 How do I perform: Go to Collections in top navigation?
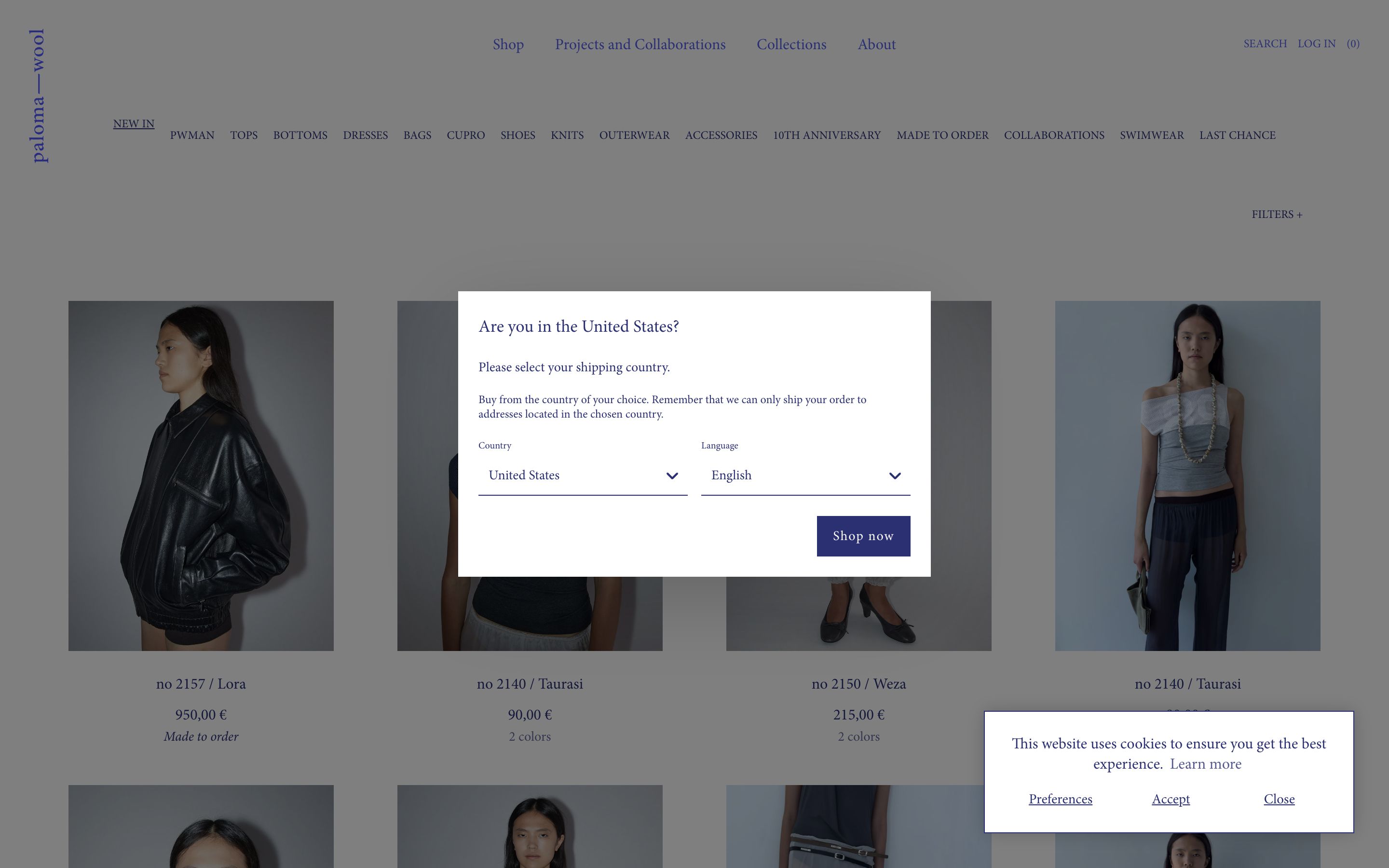click(x=791, y=44)
